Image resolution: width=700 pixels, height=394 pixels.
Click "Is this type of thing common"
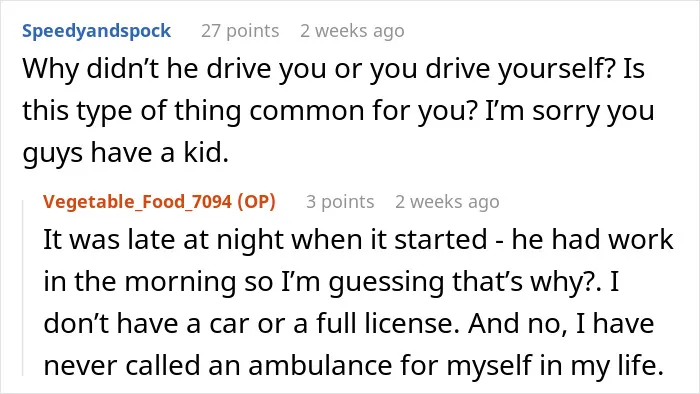(x=333, y=90)
